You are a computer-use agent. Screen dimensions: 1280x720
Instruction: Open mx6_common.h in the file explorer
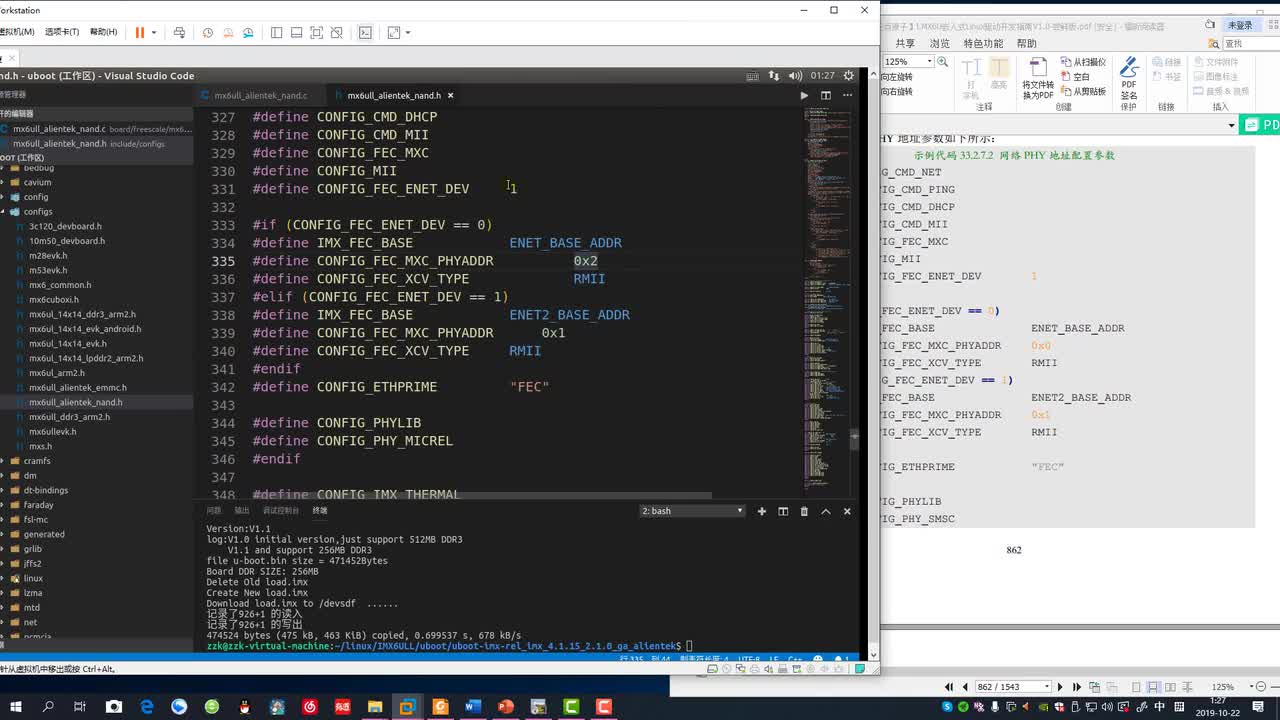click(x=60, y=285)
